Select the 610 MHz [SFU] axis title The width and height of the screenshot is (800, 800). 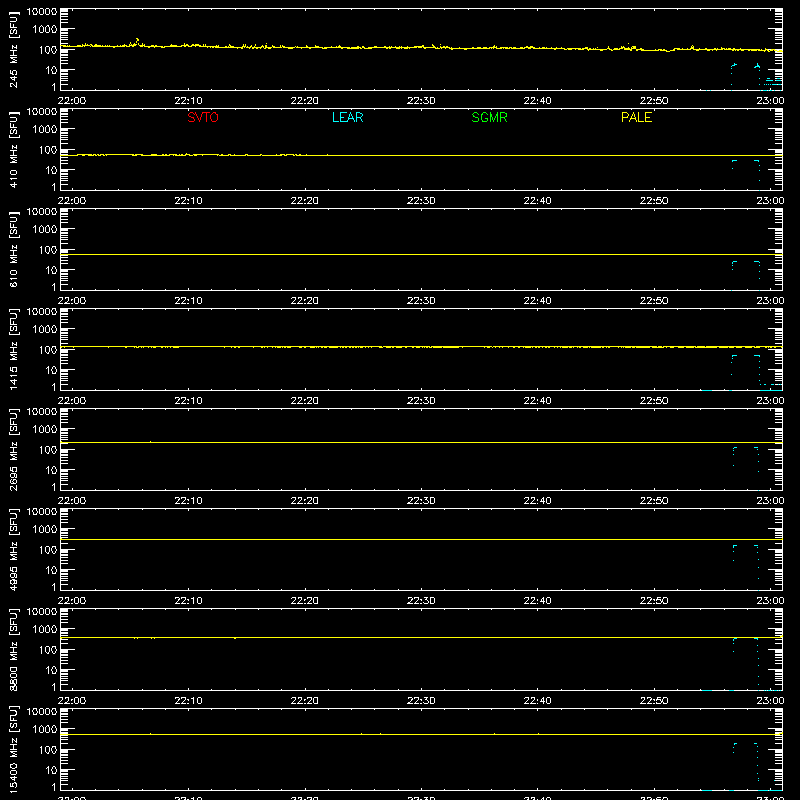coord(13,249)
